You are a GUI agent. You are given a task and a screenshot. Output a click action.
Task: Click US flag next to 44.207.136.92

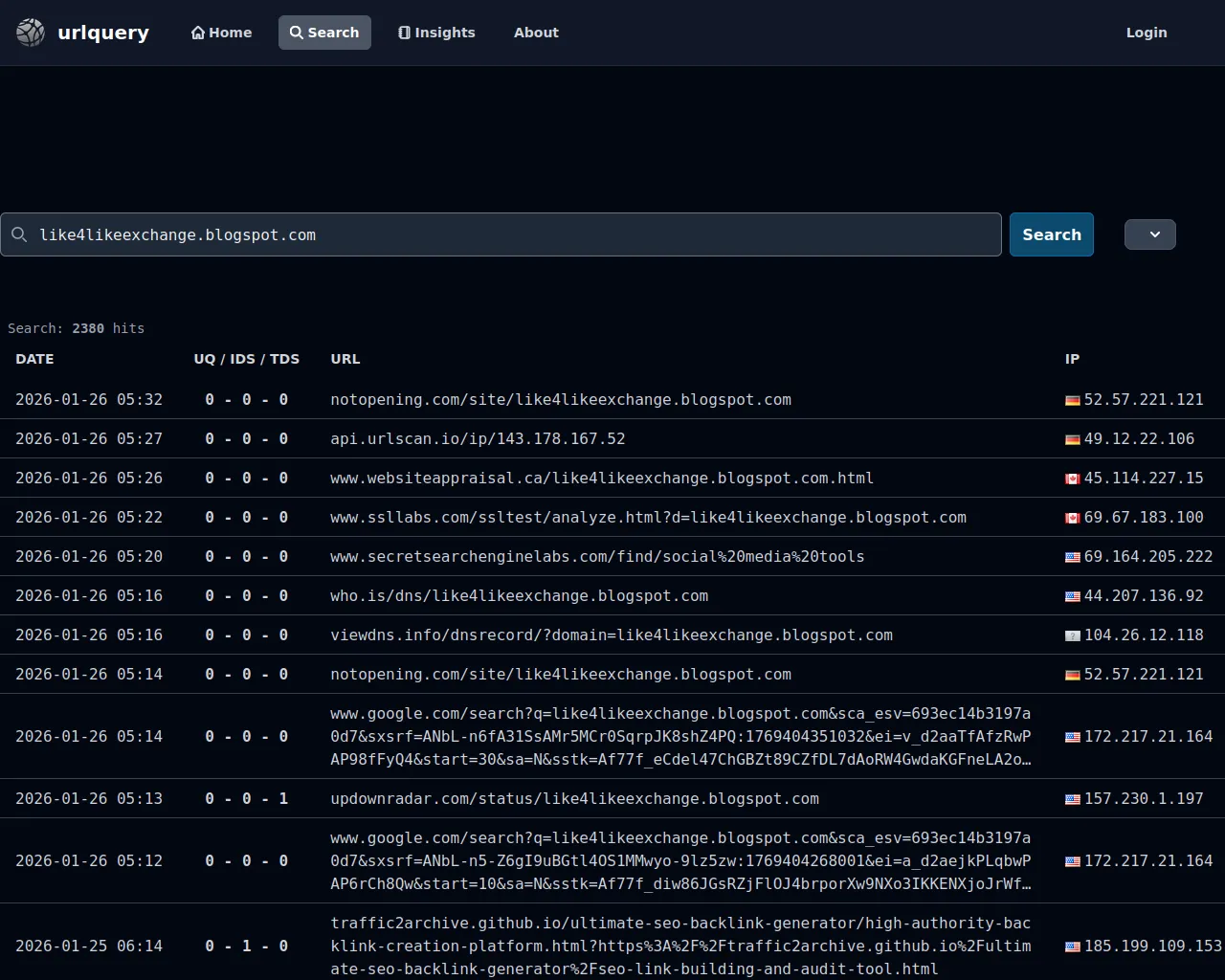pyautogui.click(x=1073, y=596)
